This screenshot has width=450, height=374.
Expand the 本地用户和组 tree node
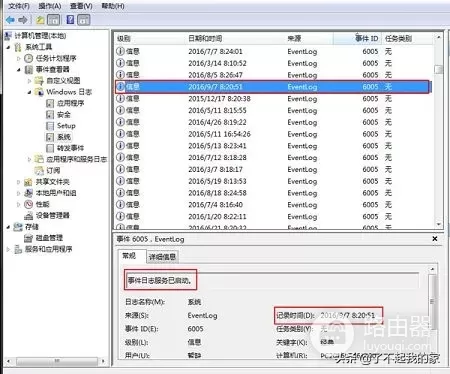(19, 193)
